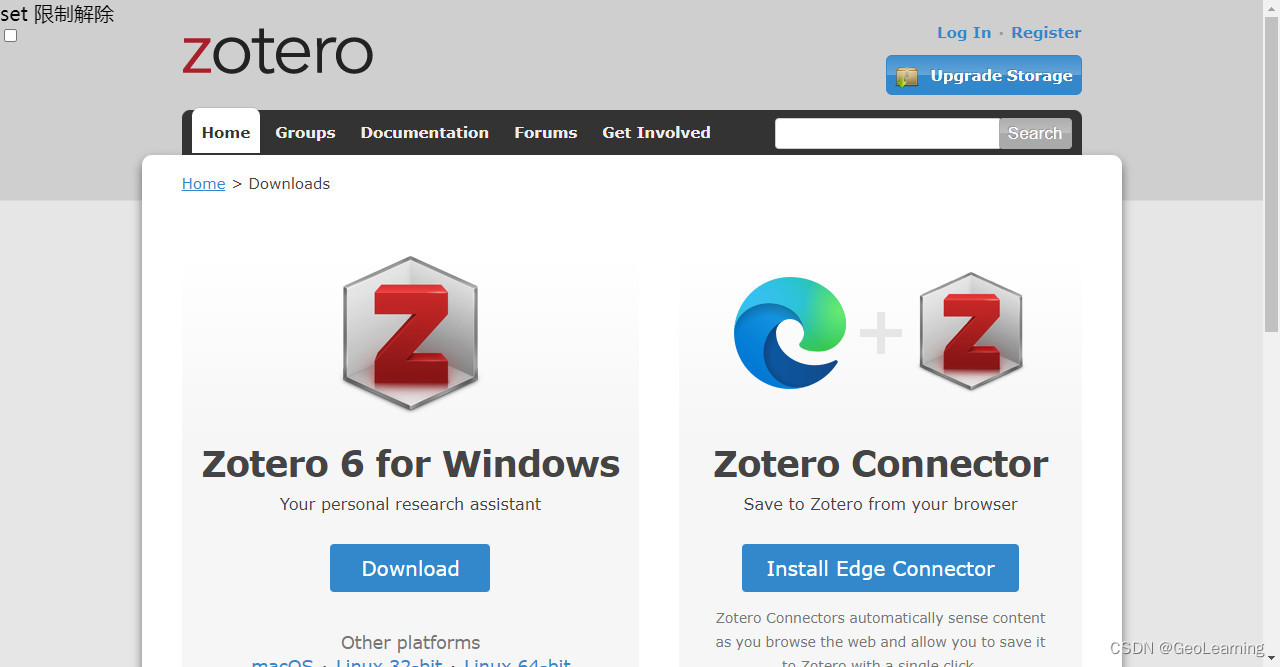Switch to the Groups tab
This screenshot has width=1280, height=667.
[305, 132]
